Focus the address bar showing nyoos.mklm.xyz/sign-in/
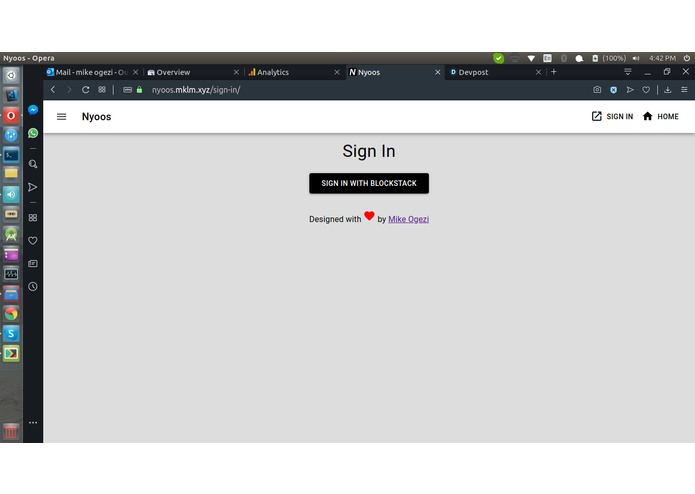This screenshot has height=494, width=695. click(196, 90)
